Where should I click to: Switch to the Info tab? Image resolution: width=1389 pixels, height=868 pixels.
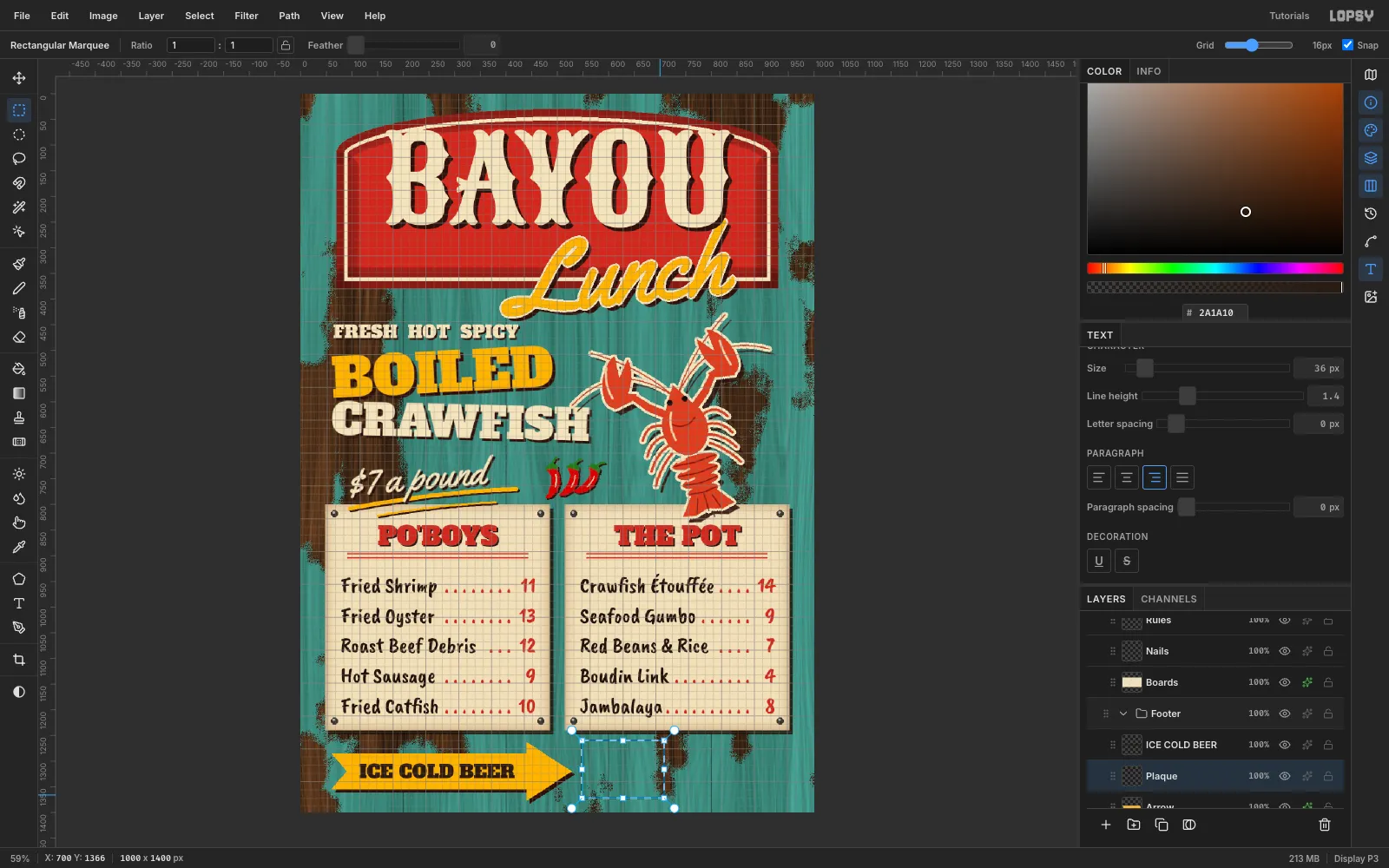(1149, 71)
